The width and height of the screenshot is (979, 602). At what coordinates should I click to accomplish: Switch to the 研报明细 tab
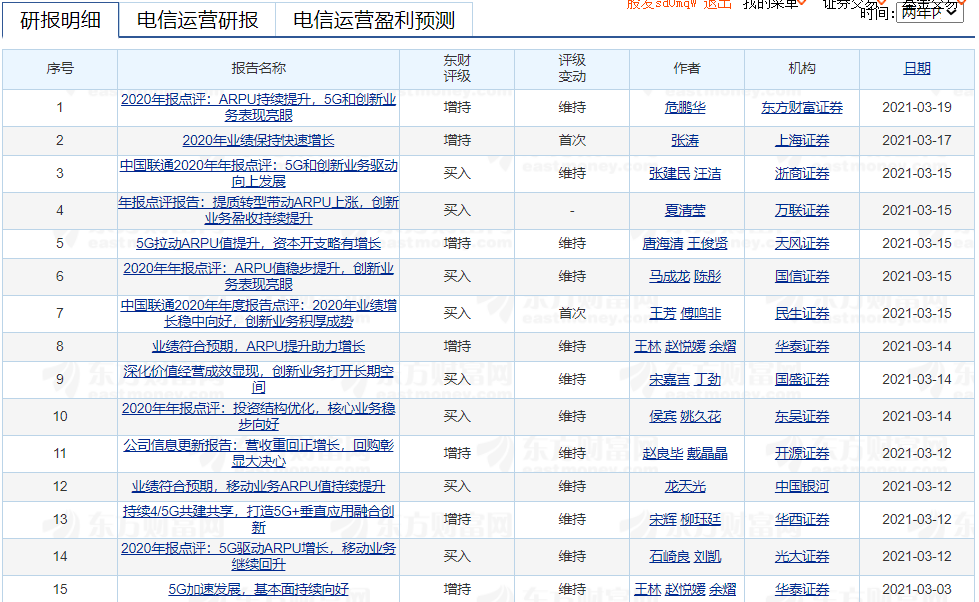(x=61, y=20)
